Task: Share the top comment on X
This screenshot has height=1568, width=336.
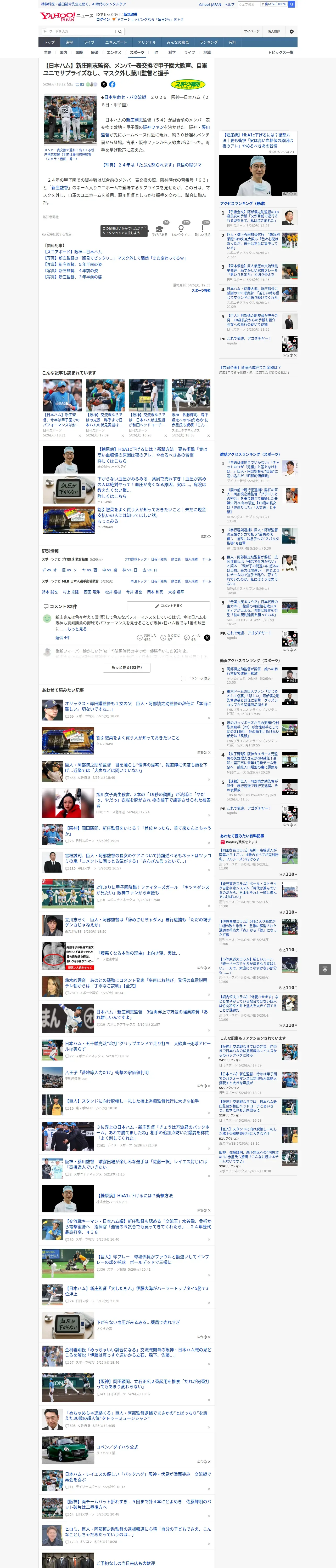Action: coord(207,637)
